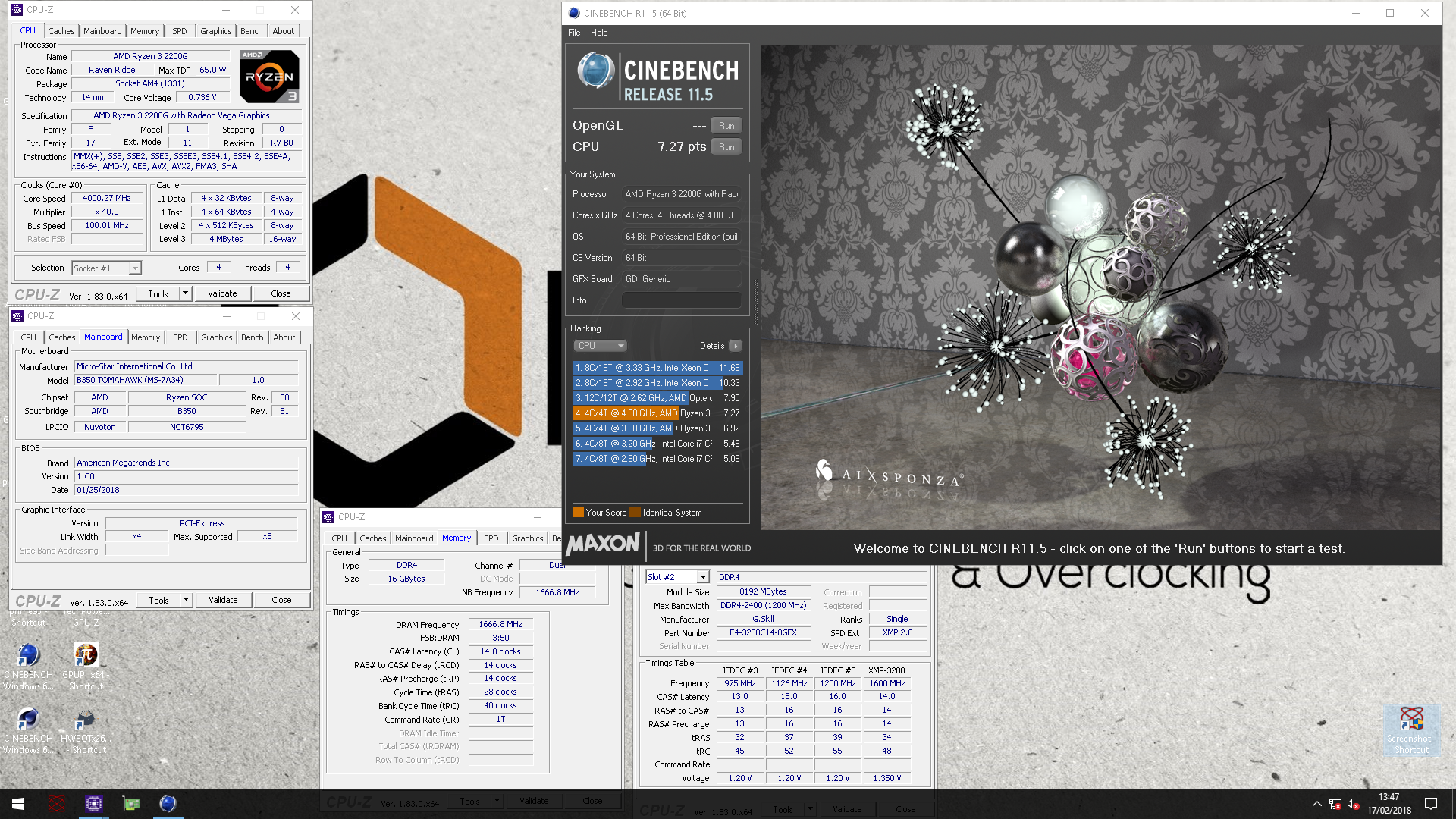
Task: Select the CINEBENCH desktop shortcut beside HWBOT
Action: 28,730
